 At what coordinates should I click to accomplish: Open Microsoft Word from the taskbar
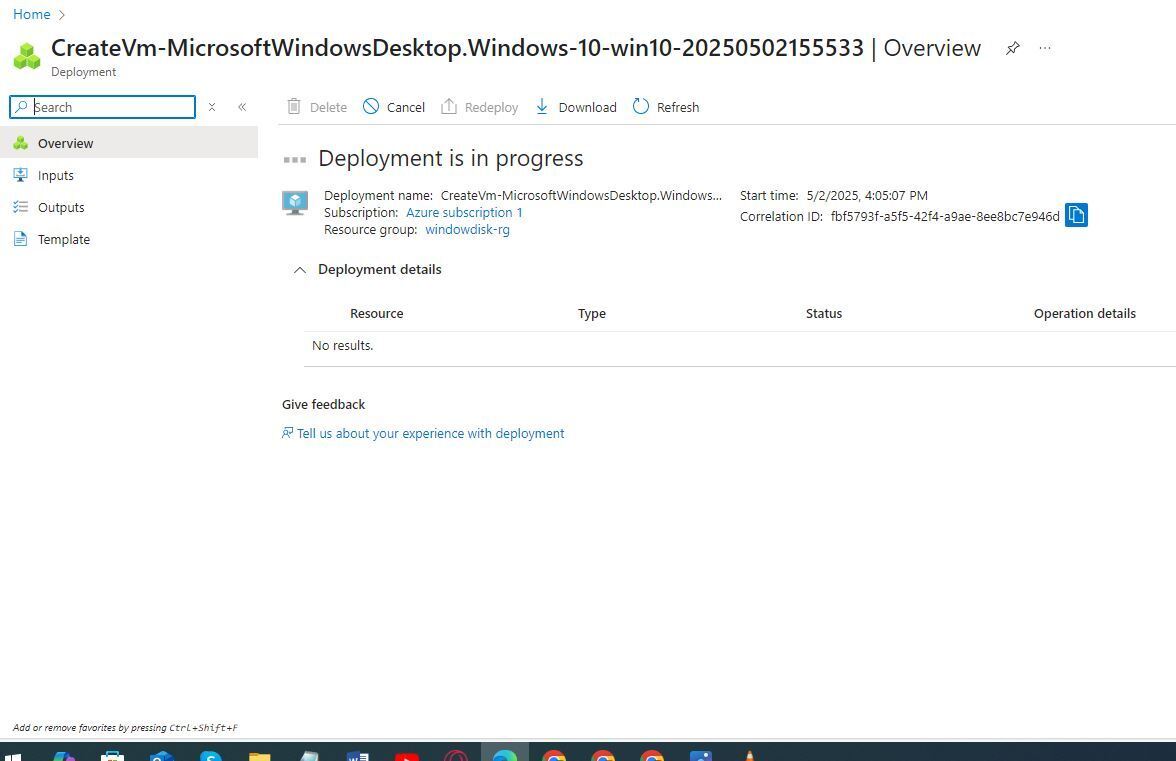pyautogui.click(x=358, y=756)
